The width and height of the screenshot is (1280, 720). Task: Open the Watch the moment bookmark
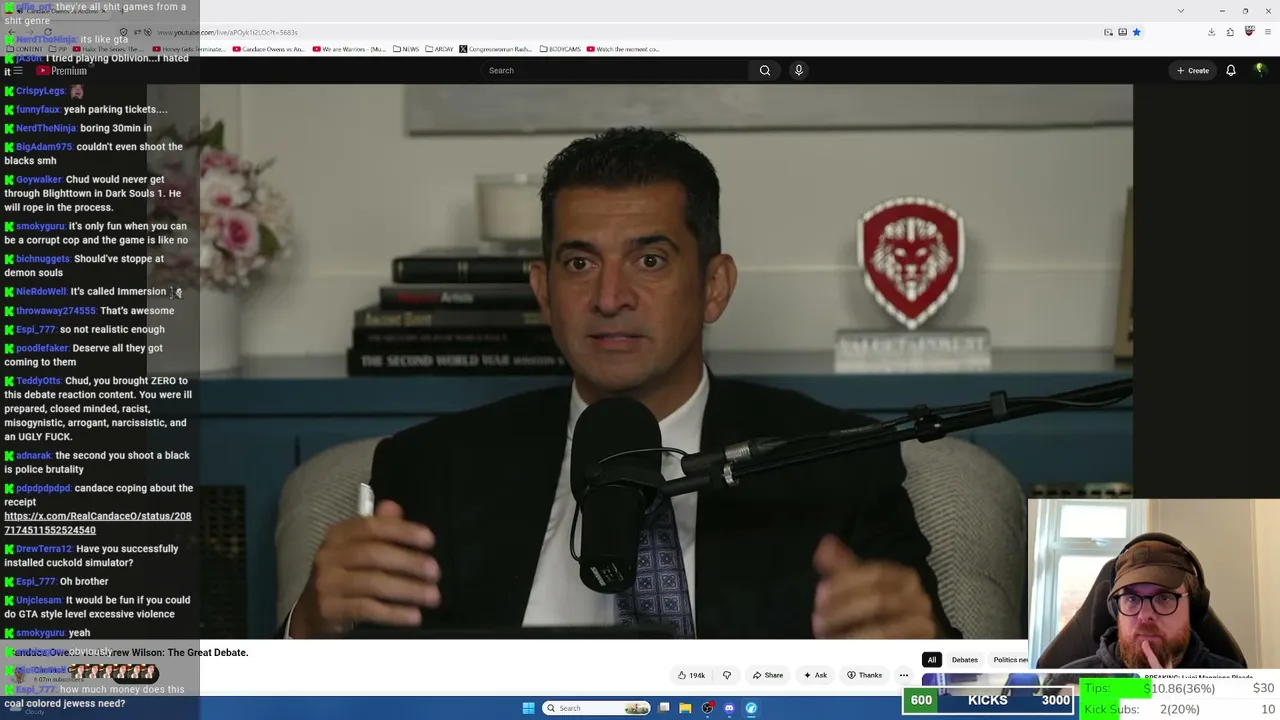(623, 49)
